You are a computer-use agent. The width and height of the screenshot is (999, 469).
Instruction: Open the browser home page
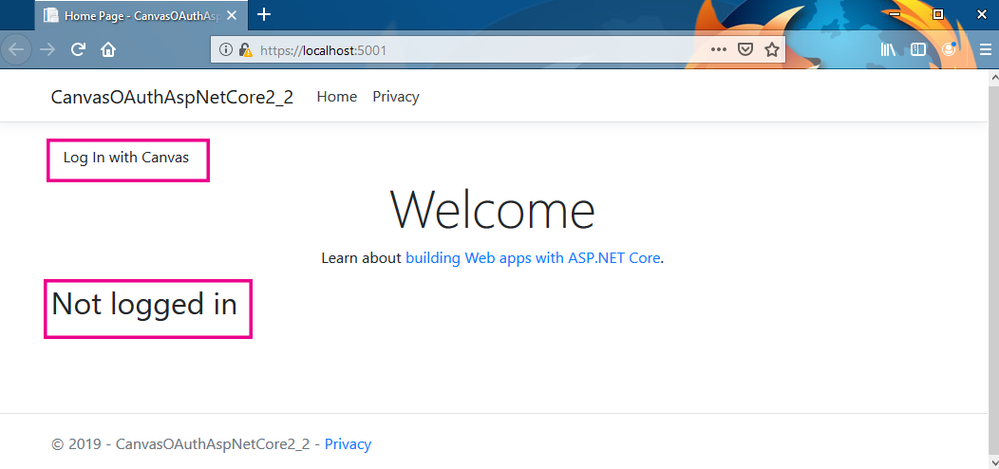(108, 50)
